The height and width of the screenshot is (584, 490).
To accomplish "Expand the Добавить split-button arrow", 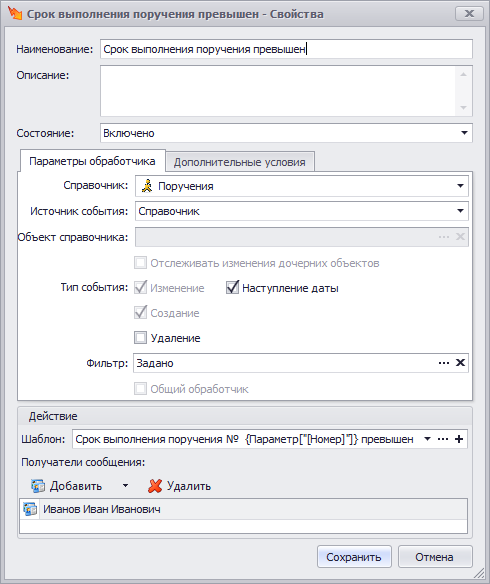I will pos(125,486).
